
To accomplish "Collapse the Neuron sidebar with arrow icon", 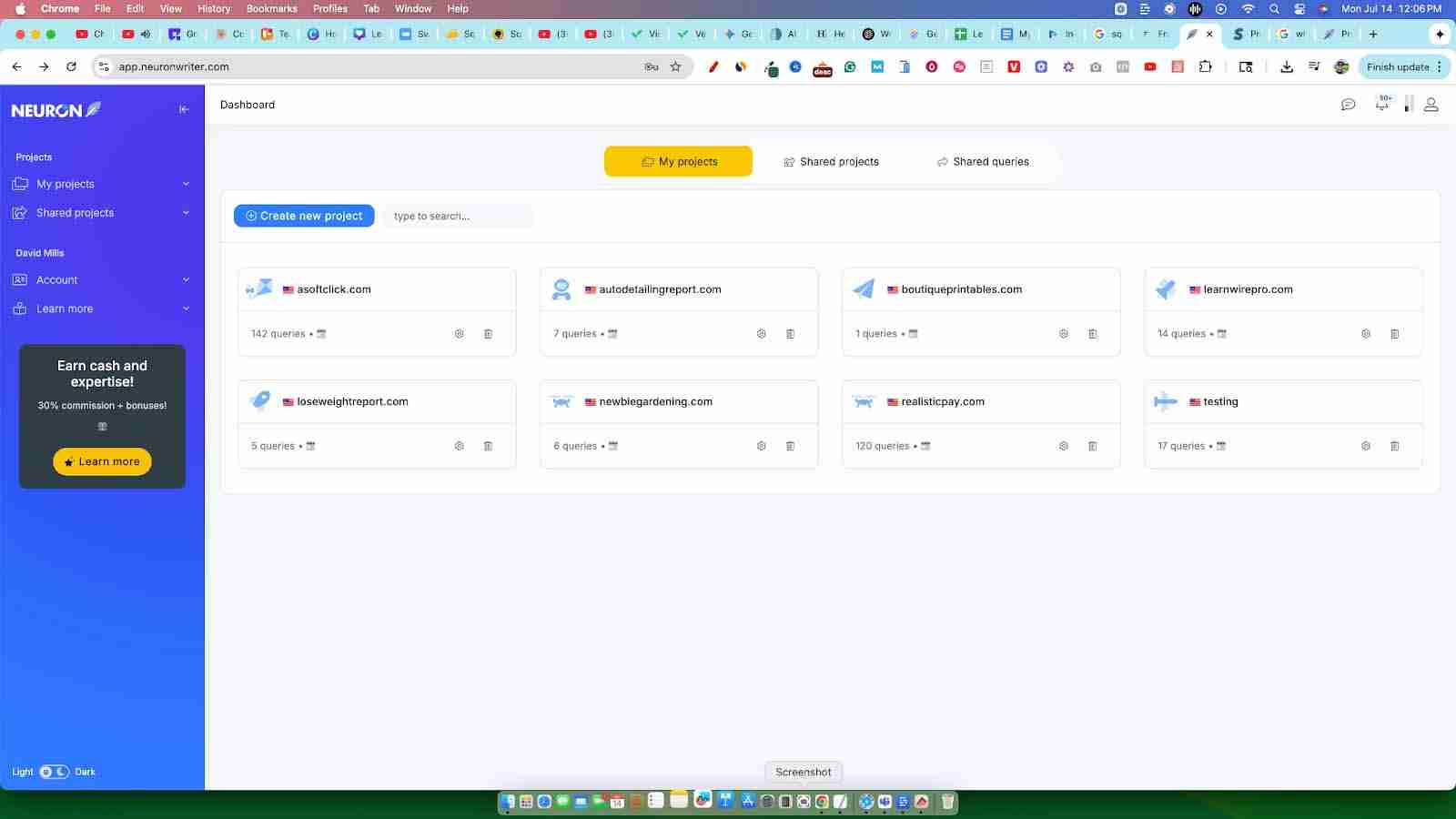I will point(184,109).
